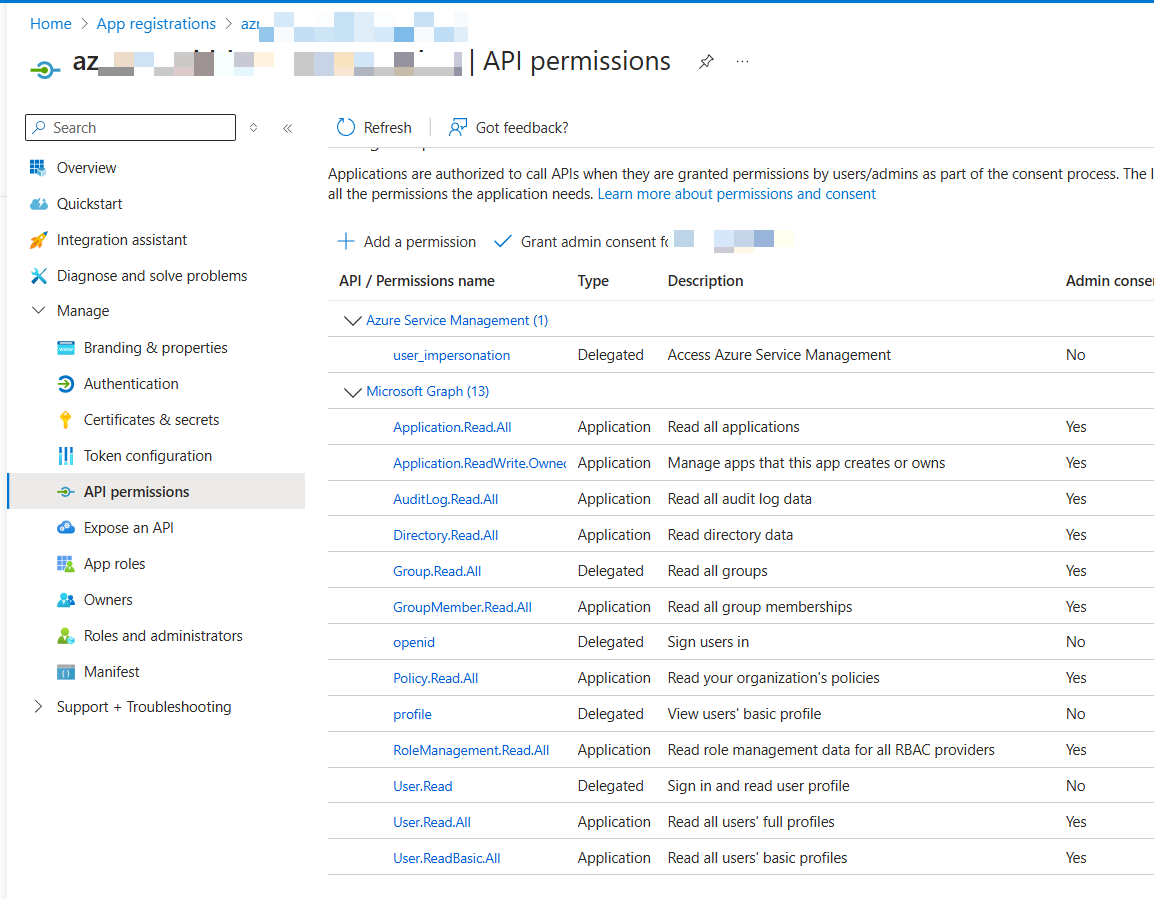Click the Certificates & secrets key icon

point(66,420)
